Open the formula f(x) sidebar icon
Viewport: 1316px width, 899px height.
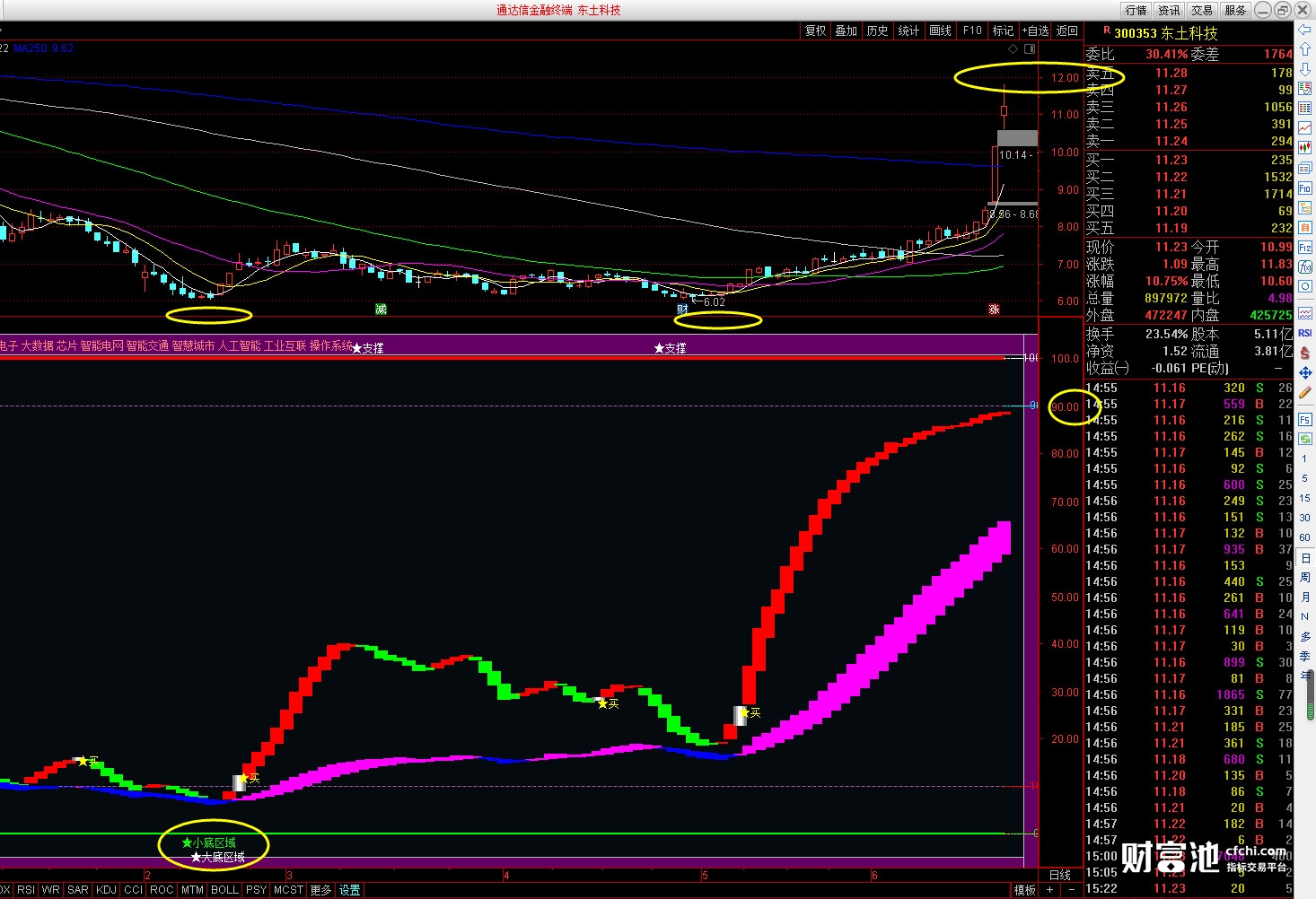[1304, 266]
